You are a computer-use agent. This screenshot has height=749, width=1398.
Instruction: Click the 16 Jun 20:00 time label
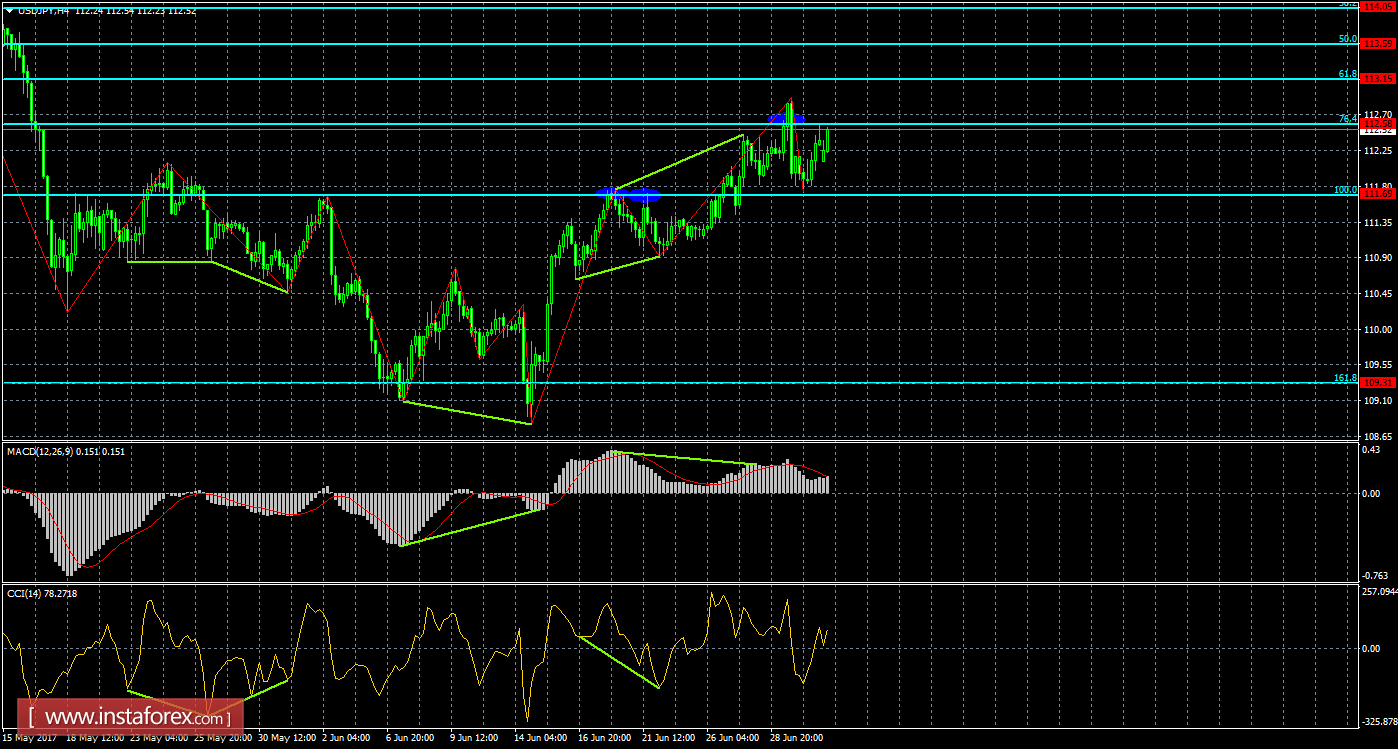[x=605, y=739]
